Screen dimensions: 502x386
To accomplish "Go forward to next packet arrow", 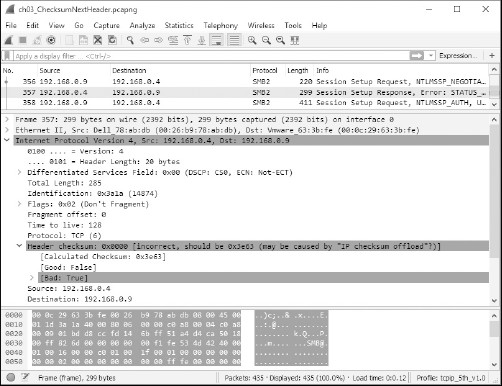I will [x=158, y=40].
